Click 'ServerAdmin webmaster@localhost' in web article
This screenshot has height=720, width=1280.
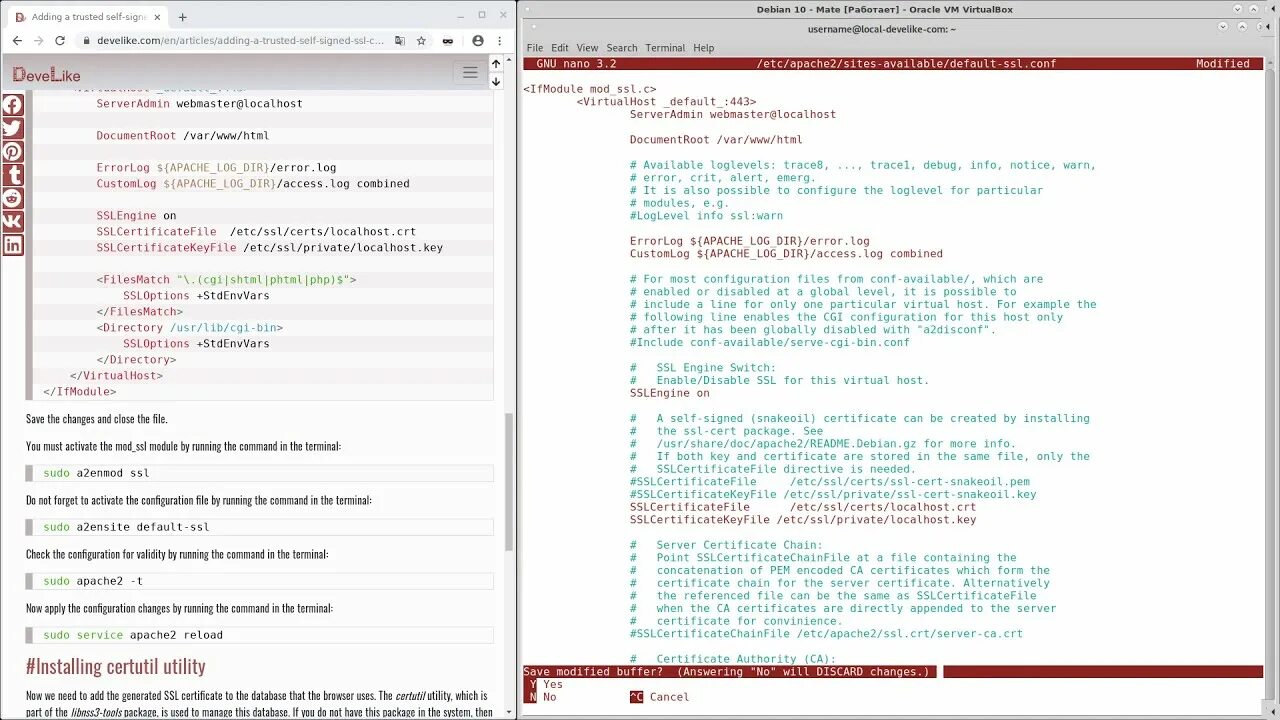(x=199, y=104)
